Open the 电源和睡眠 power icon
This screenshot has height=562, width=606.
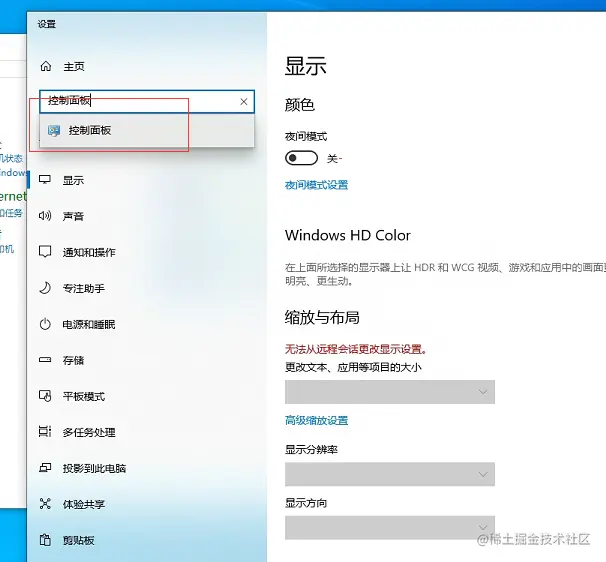45,324
